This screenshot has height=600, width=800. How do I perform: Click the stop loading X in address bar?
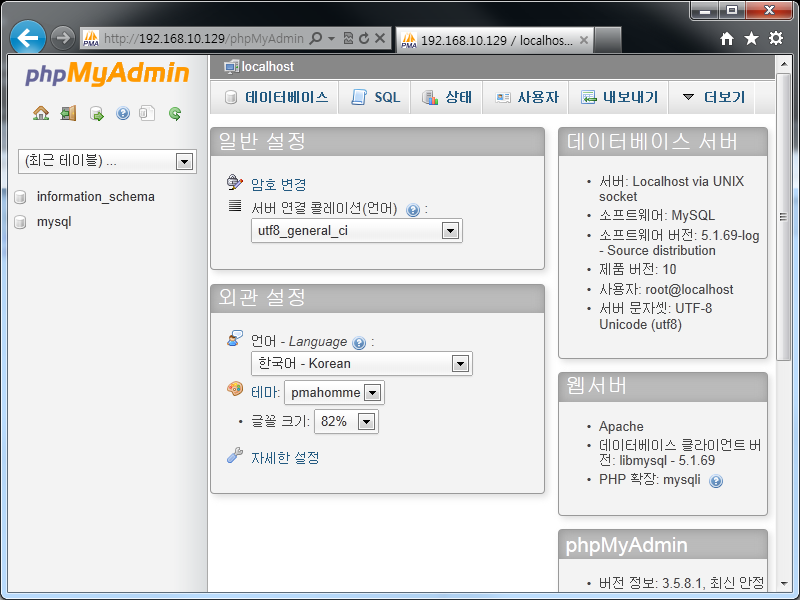click(x=380, y=38)
